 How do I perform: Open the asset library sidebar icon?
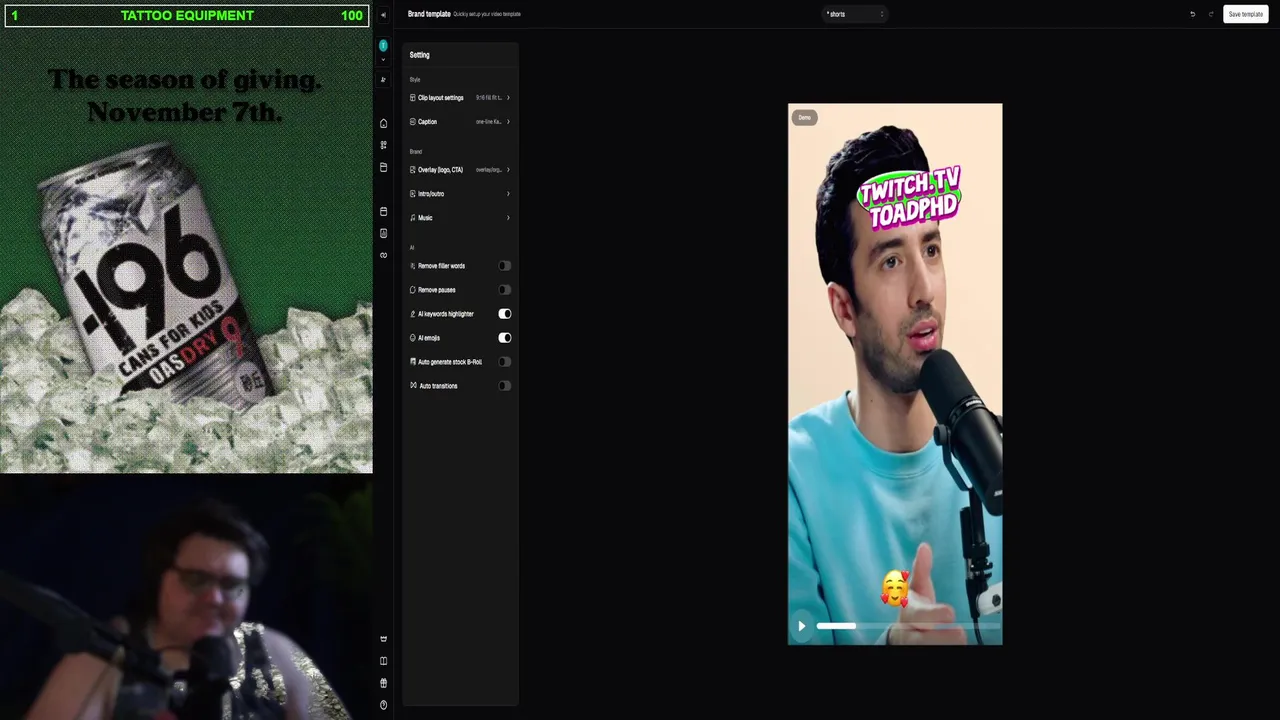click(x=383, y=167)
